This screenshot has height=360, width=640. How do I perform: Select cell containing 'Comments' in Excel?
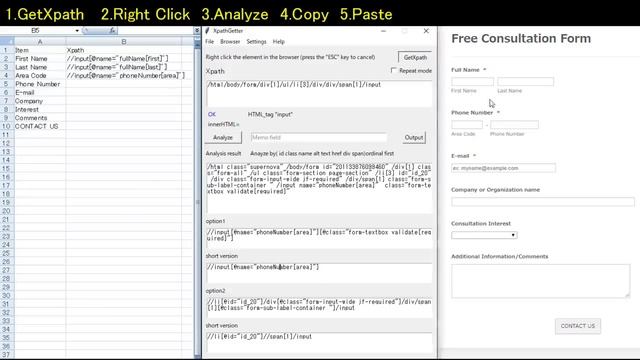[40, 118]
